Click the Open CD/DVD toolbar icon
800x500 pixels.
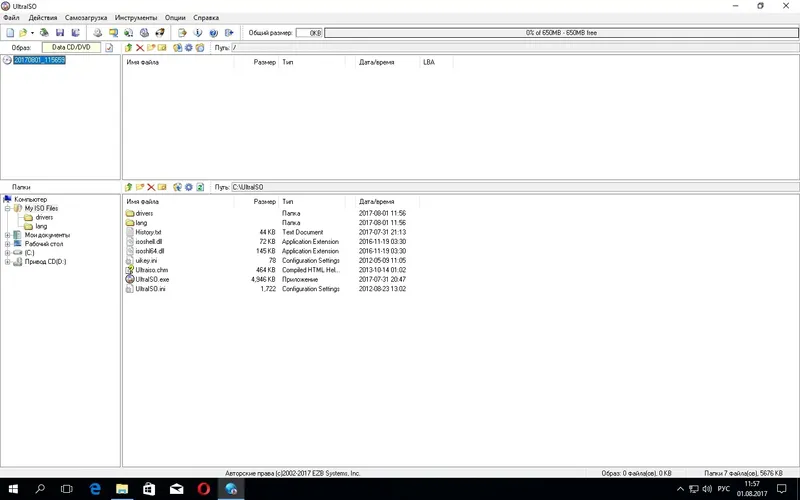pyautogui.click(x=44, y=33)
